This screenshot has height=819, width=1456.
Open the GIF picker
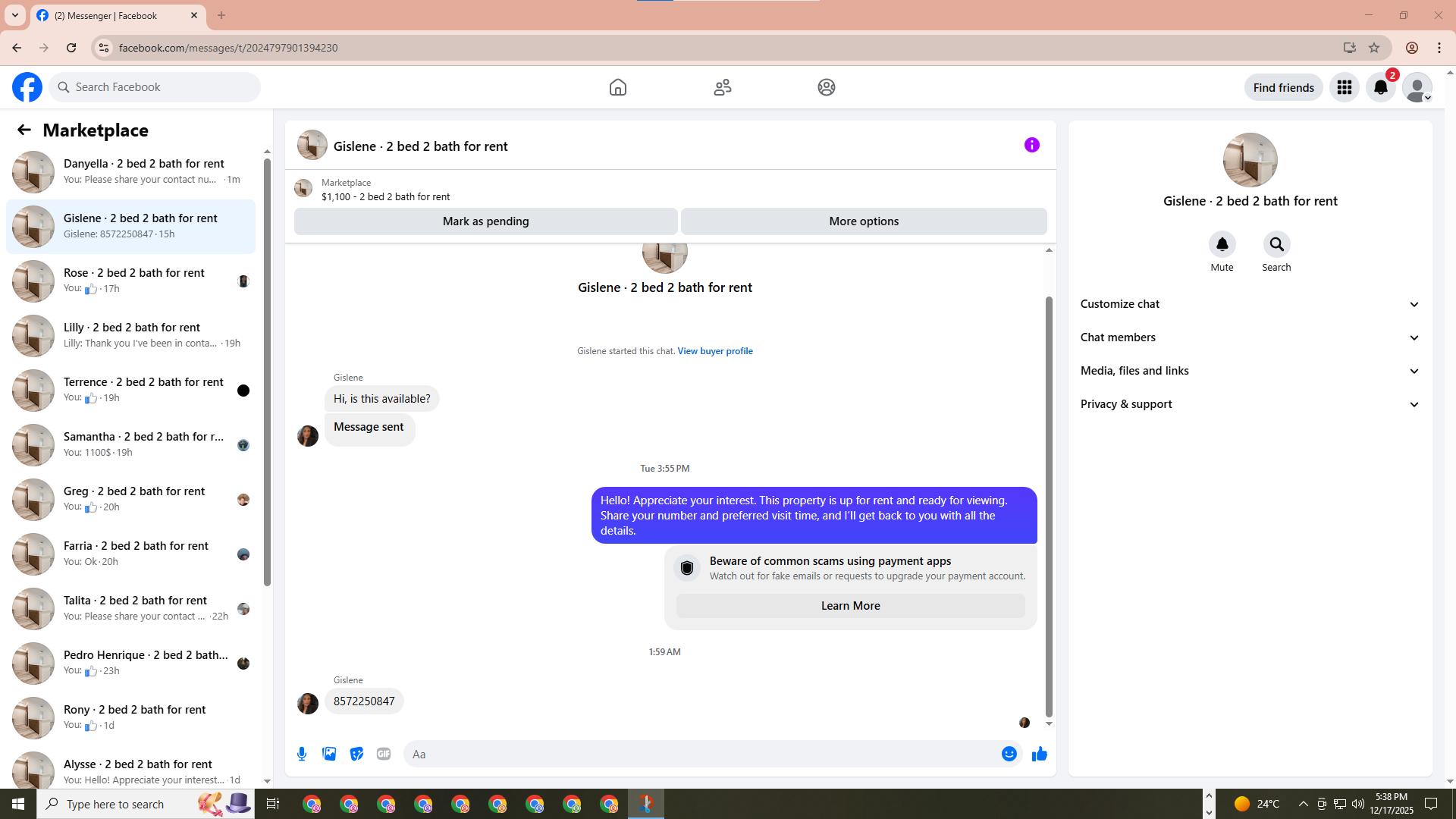tap(384, 754)
